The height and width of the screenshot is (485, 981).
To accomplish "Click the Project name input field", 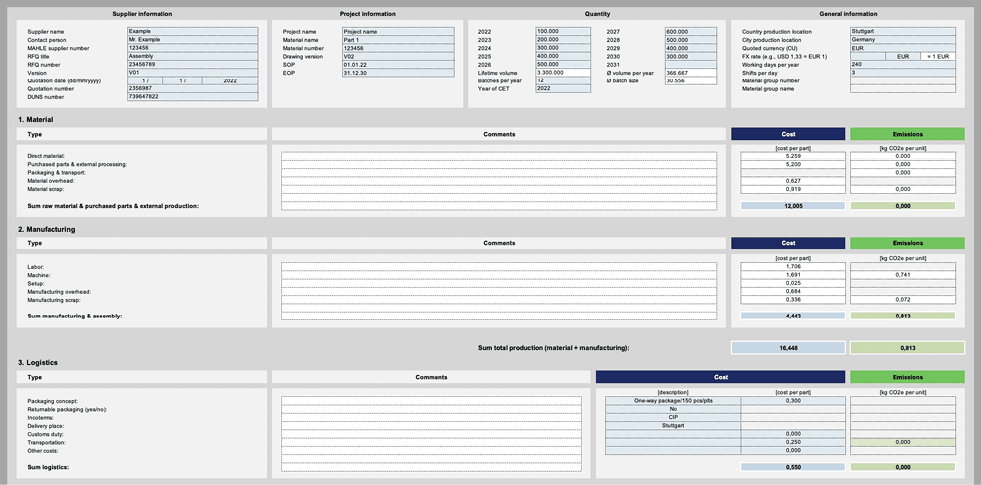I will [397, 31].
